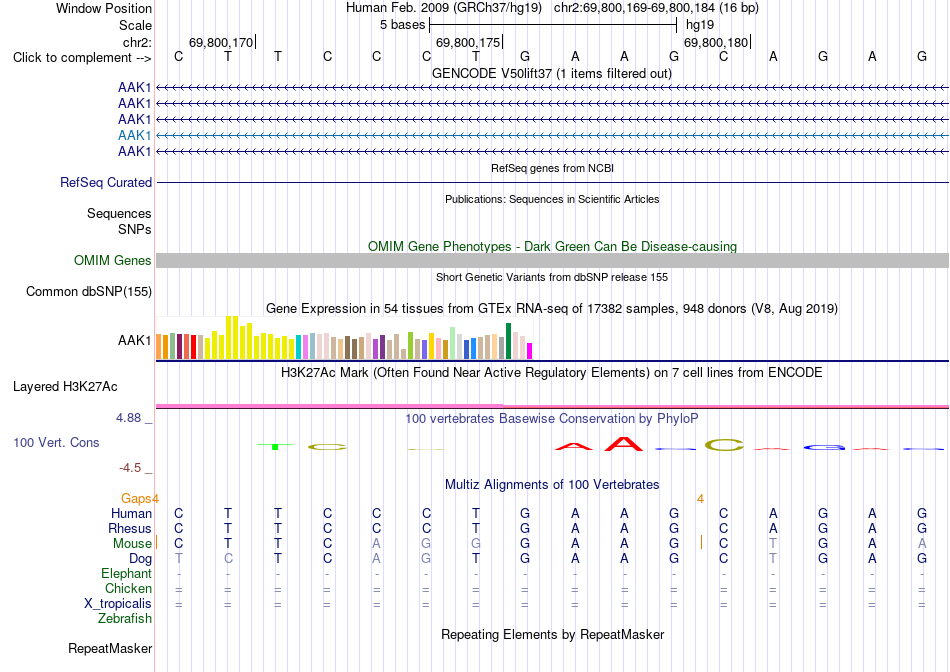Click the Common dbSNP(155) label
Screen dimensions: 950x672
tap(89, 291)
